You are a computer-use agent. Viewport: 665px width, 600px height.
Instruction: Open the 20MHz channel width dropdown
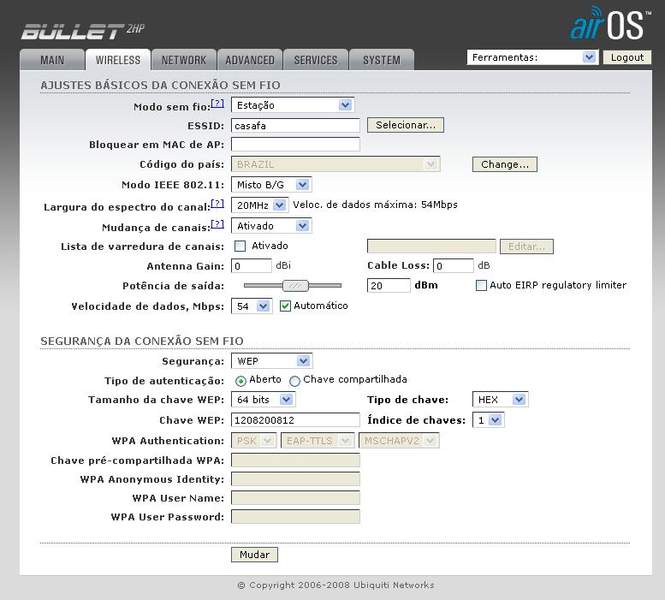tap(260, 205)
